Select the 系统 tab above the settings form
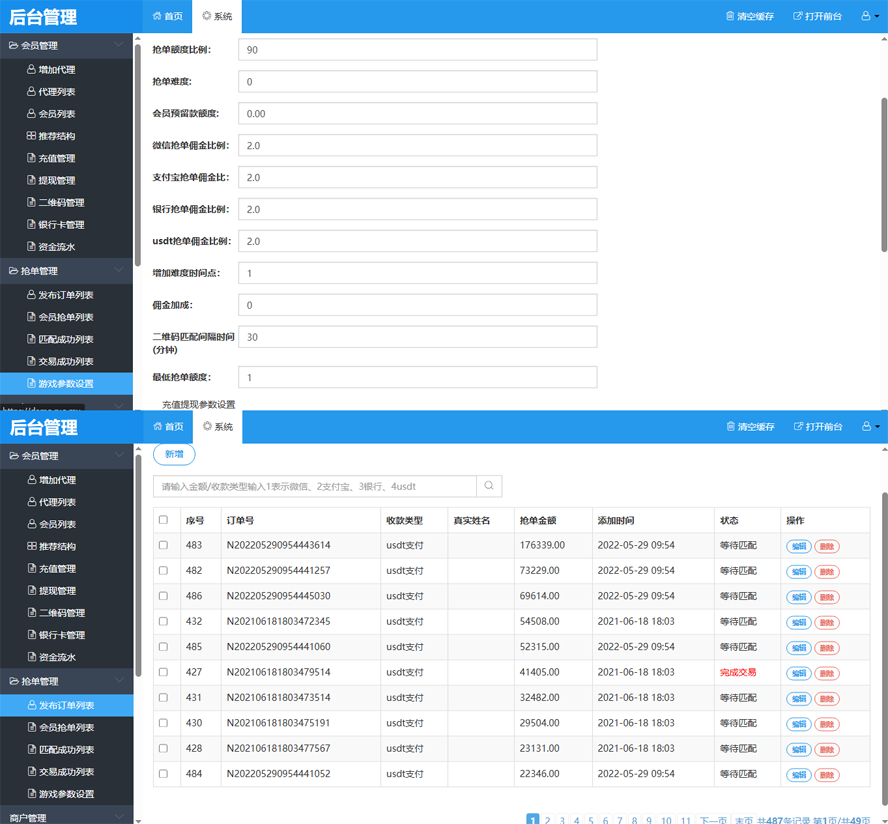This screenshot has height=824, width=888. [x=216, y=17]
